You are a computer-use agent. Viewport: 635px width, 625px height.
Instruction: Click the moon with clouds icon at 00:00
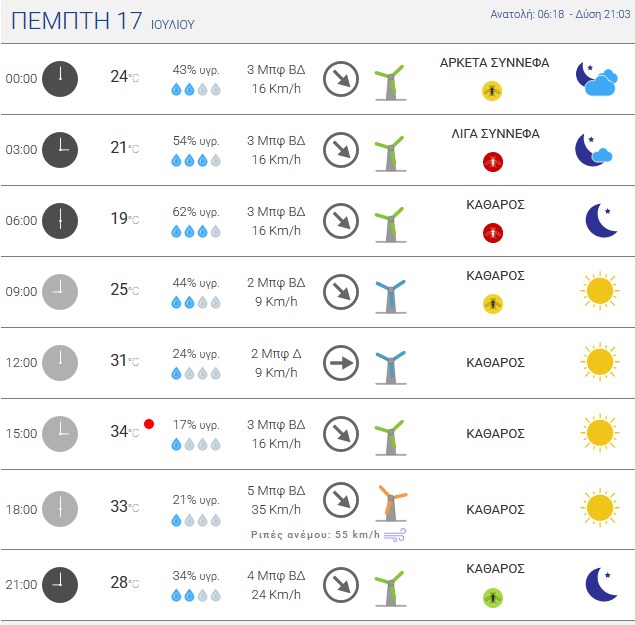[597, 79]
